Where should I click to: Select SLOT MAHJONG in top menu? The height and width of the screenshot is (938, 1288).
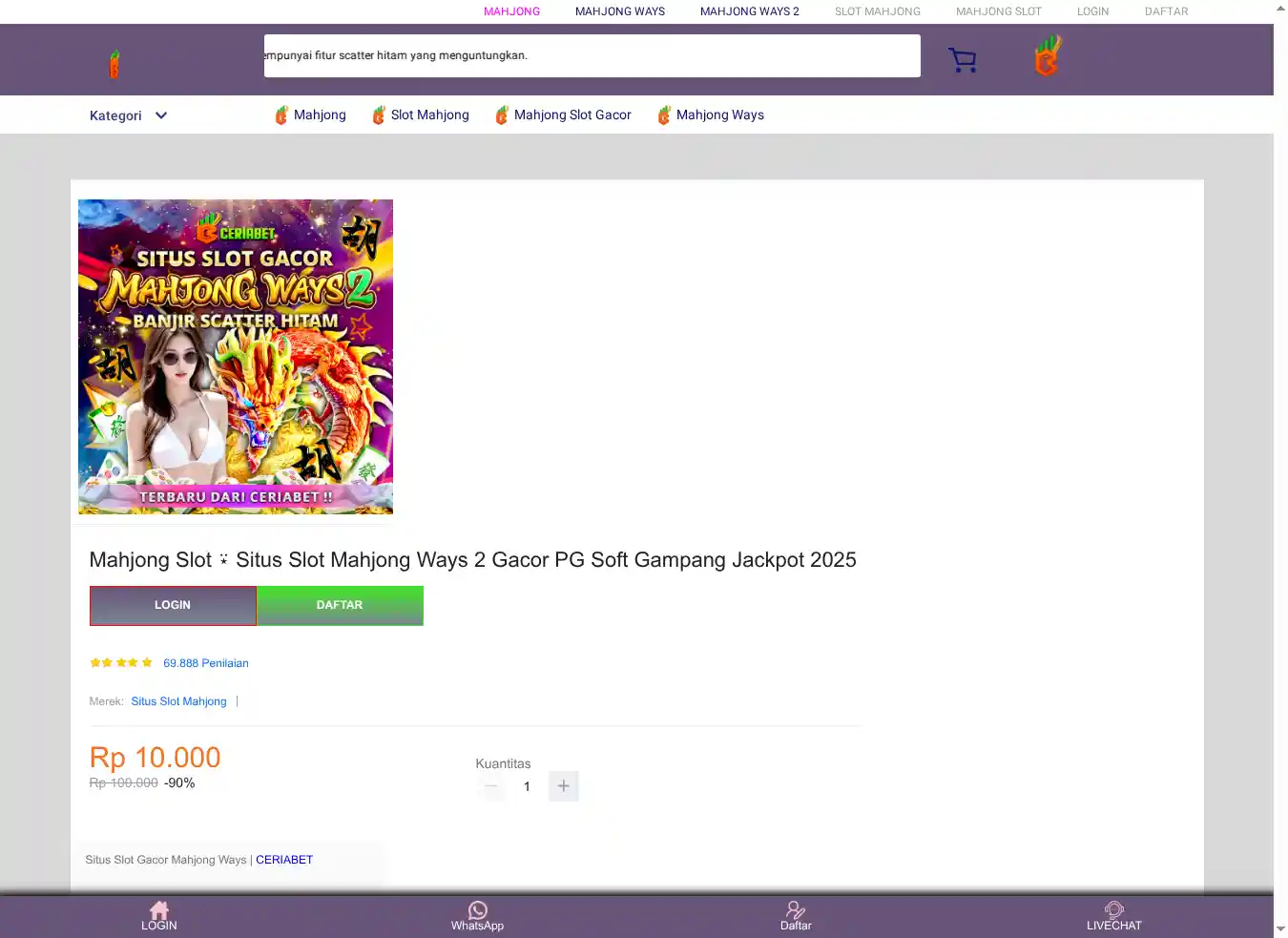pyautogui.click(x=877, y=11)
